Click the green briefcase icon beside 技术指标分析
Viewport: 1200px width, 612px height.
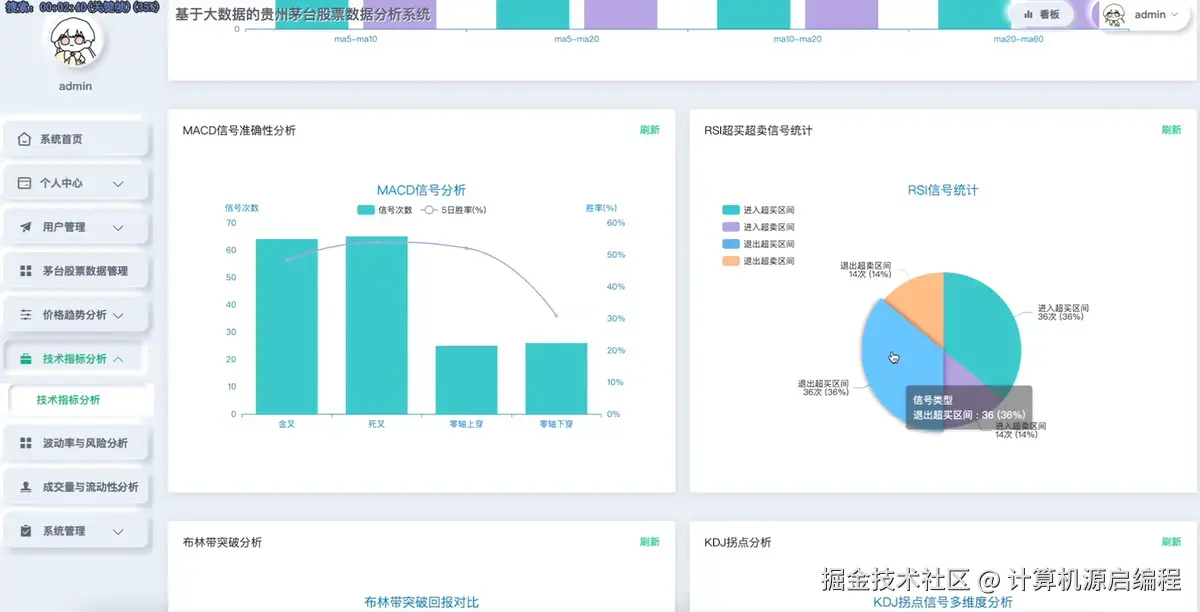pos(25,359)
